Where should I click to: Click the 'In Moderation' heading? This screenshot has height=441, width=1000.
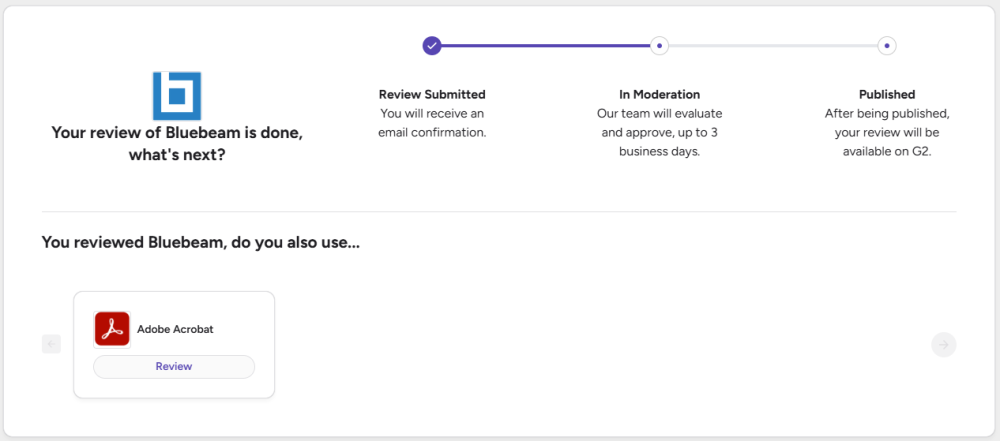[x=659, y=94]
